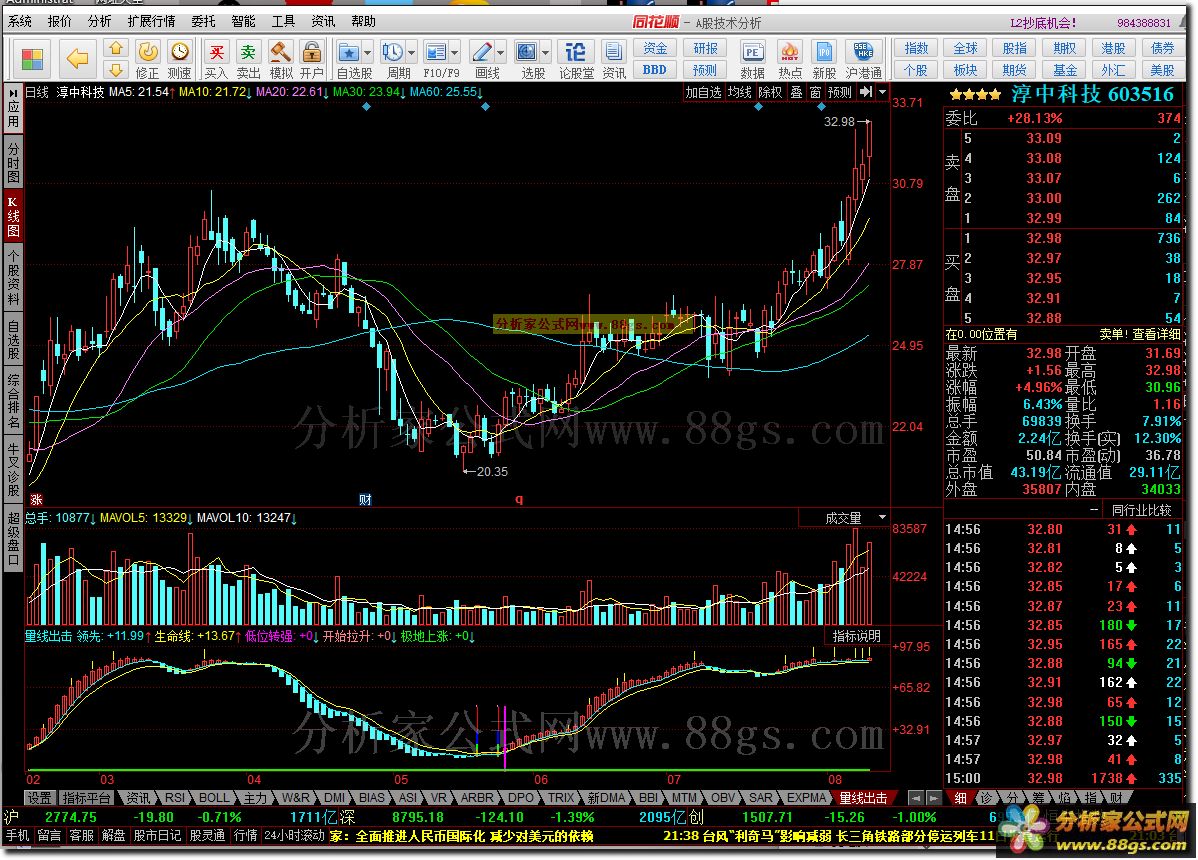Click the 资金 capital flow button
Image resolution: width=1198 pixels, height=860 pixels.
coord(655,48)
